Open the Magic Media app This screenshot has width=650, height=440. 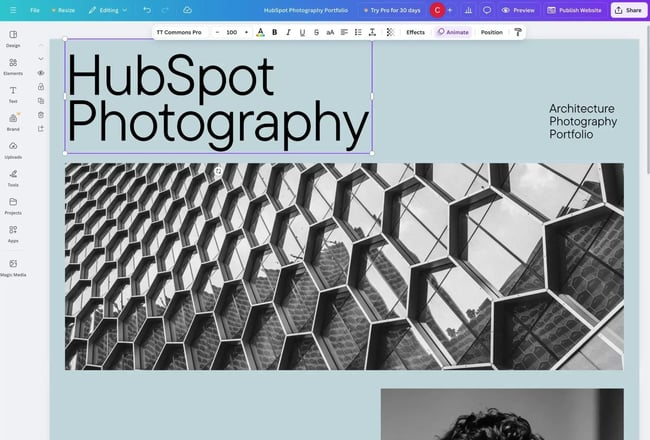13,267
